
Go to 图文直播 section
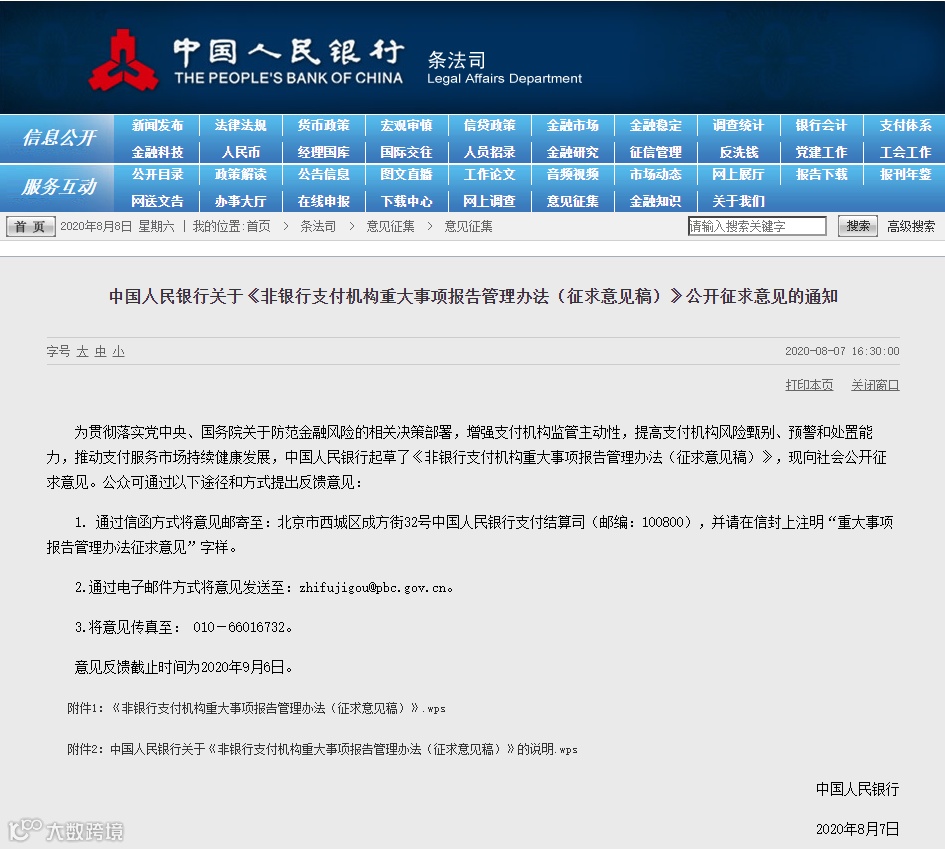pyautogui.click(x=406, y=175)
